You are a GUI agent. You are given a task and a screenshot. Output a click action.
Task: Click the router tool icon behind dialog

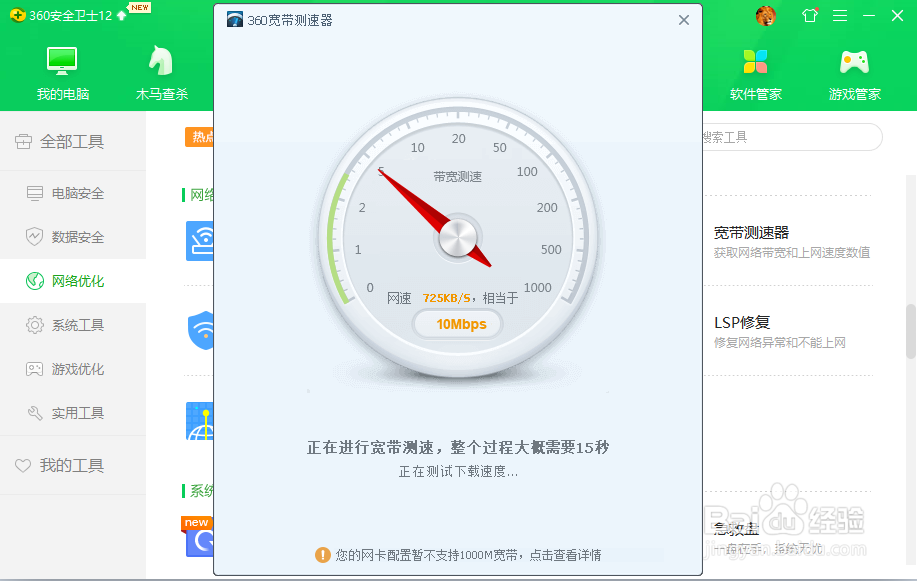click(x=199, y=240)
